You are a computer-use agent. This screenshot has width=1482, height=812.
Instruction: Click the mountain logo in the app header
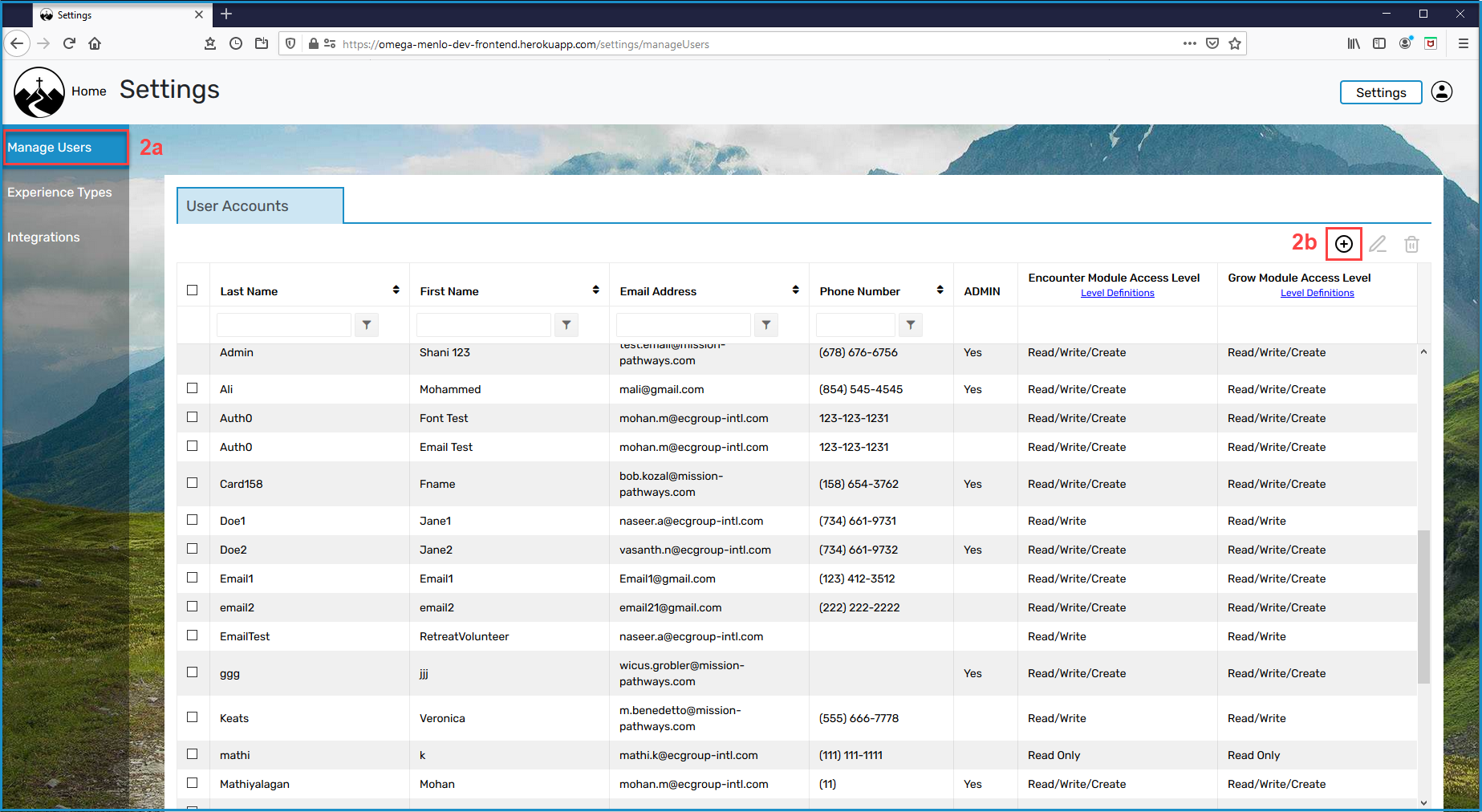click(39, 92)
